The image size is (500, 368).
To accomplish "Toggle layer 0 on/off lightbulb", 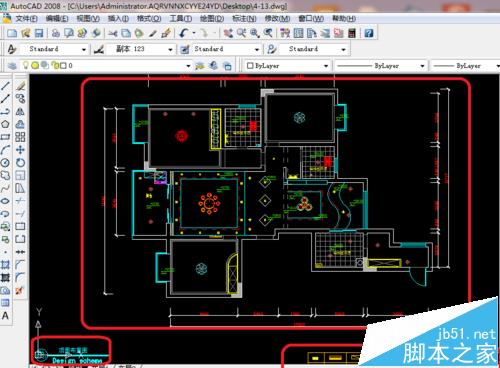I will pyautogui.click(x=25, y=65).
